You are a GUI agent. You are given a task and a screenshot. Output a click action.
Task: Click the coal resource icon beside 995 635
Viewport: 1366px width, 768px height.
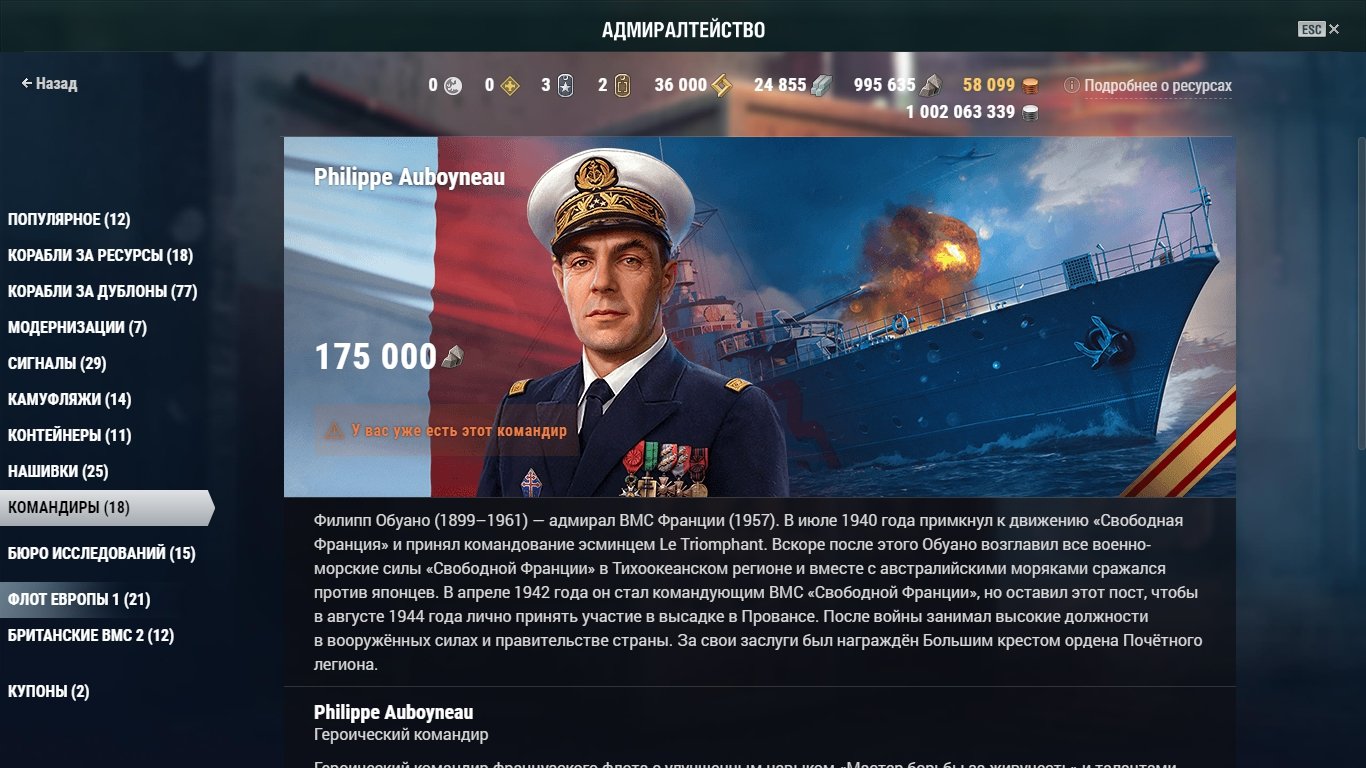(x=929, y=85)
